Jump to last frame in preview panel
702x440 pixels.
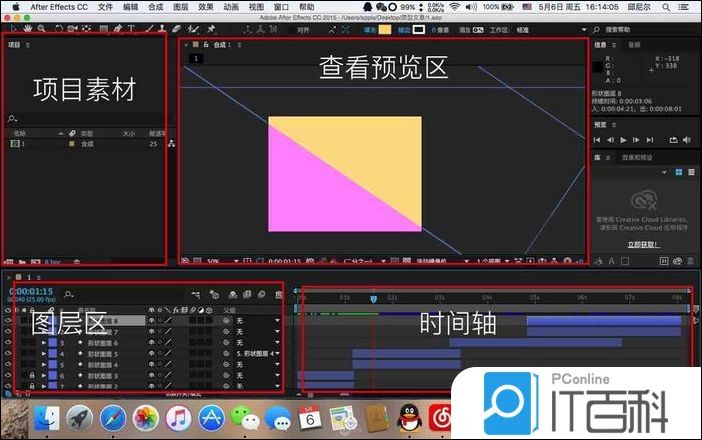[651, 140]
